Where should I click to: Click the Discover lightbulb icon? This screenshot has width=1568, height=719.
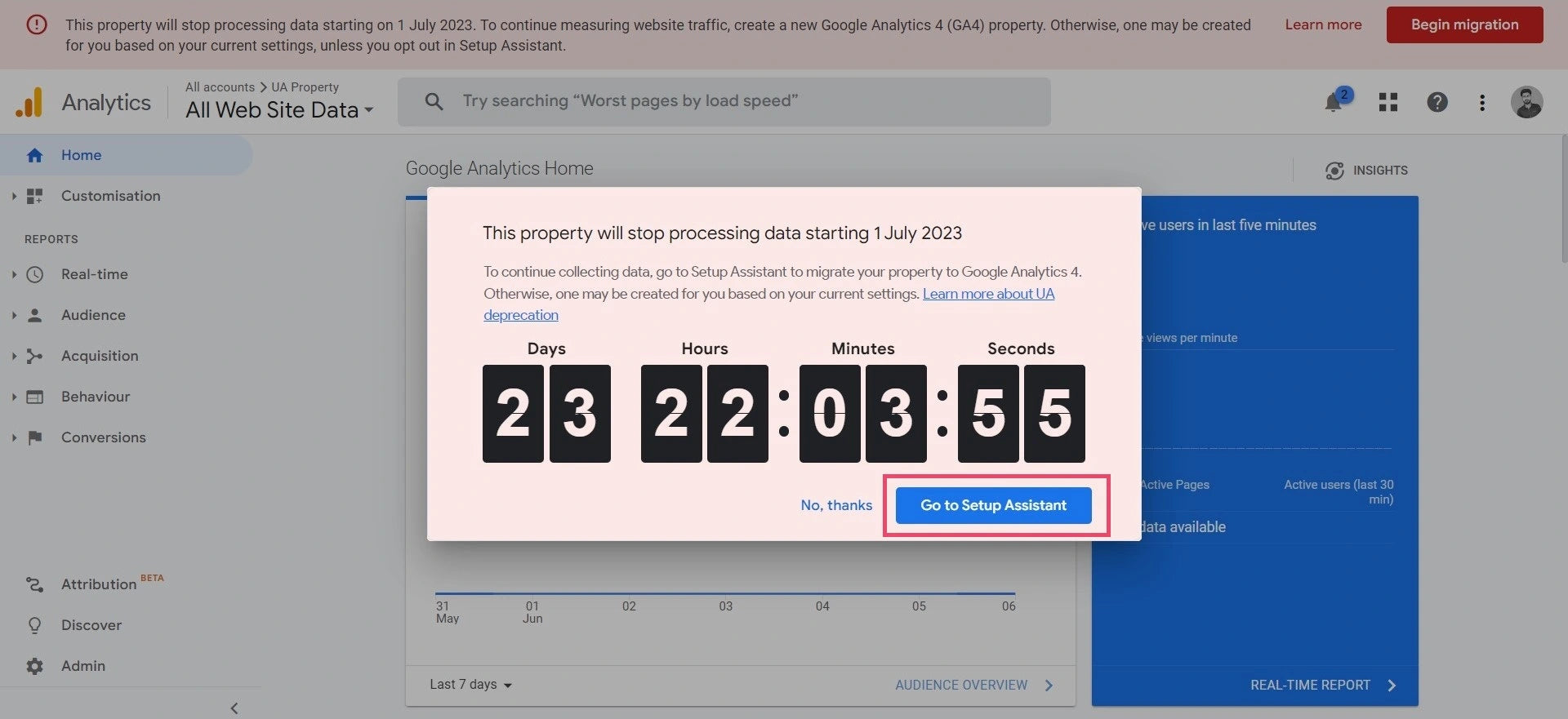click(x=34, y=625)
